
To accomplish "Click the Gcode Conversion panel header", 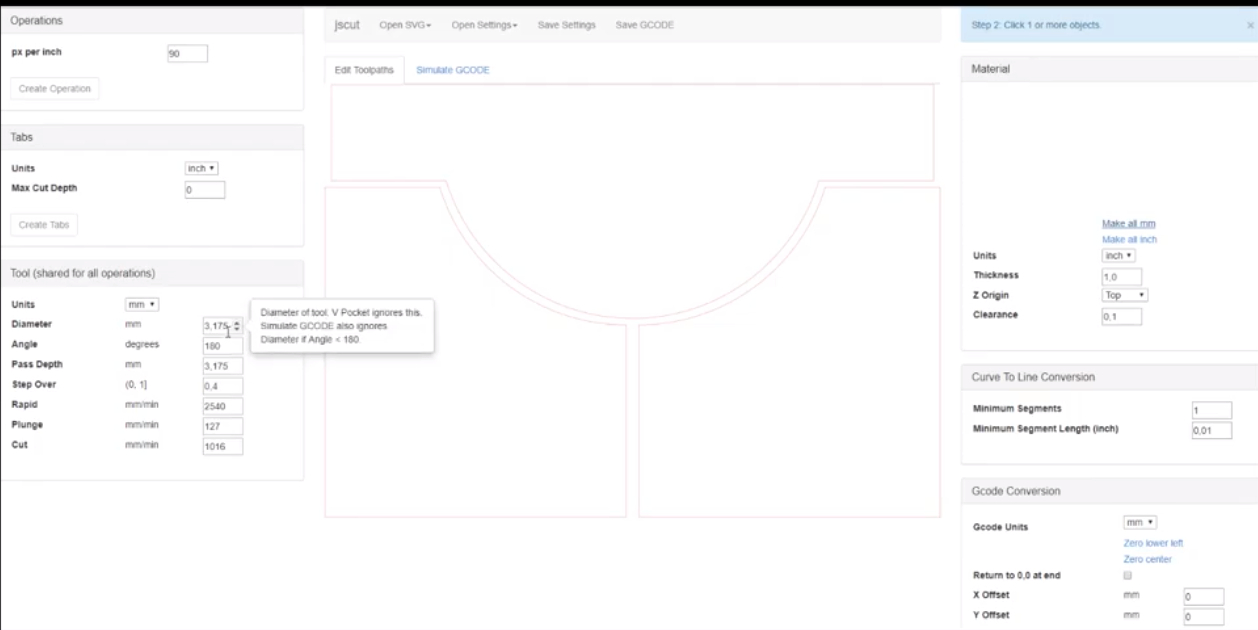I will (1109, 491).
